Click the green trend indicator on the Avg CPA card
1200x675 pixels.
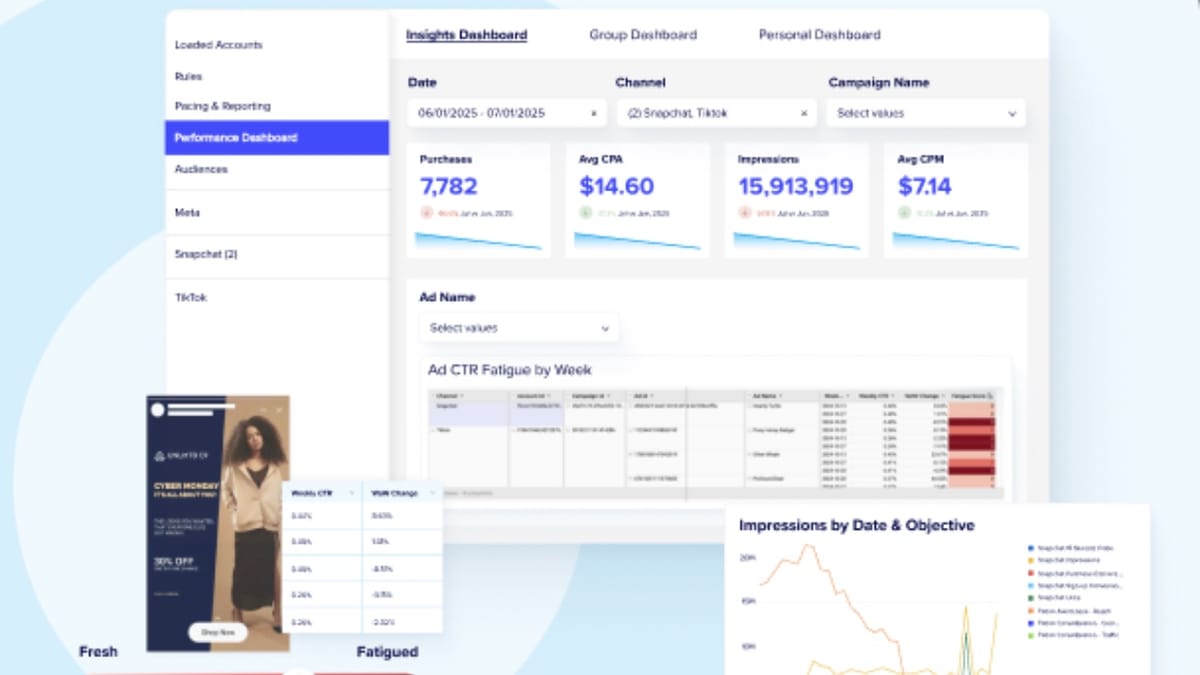588,213
